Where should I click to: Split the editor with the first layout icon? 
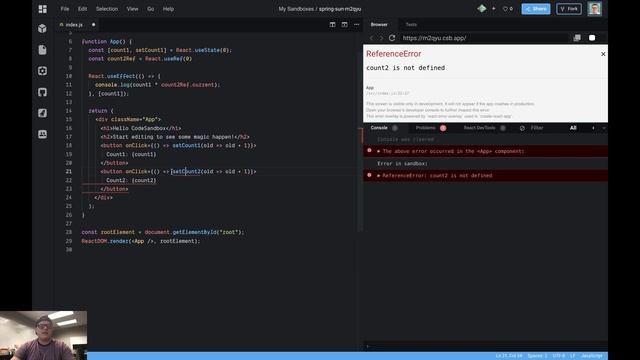[333, 24]
